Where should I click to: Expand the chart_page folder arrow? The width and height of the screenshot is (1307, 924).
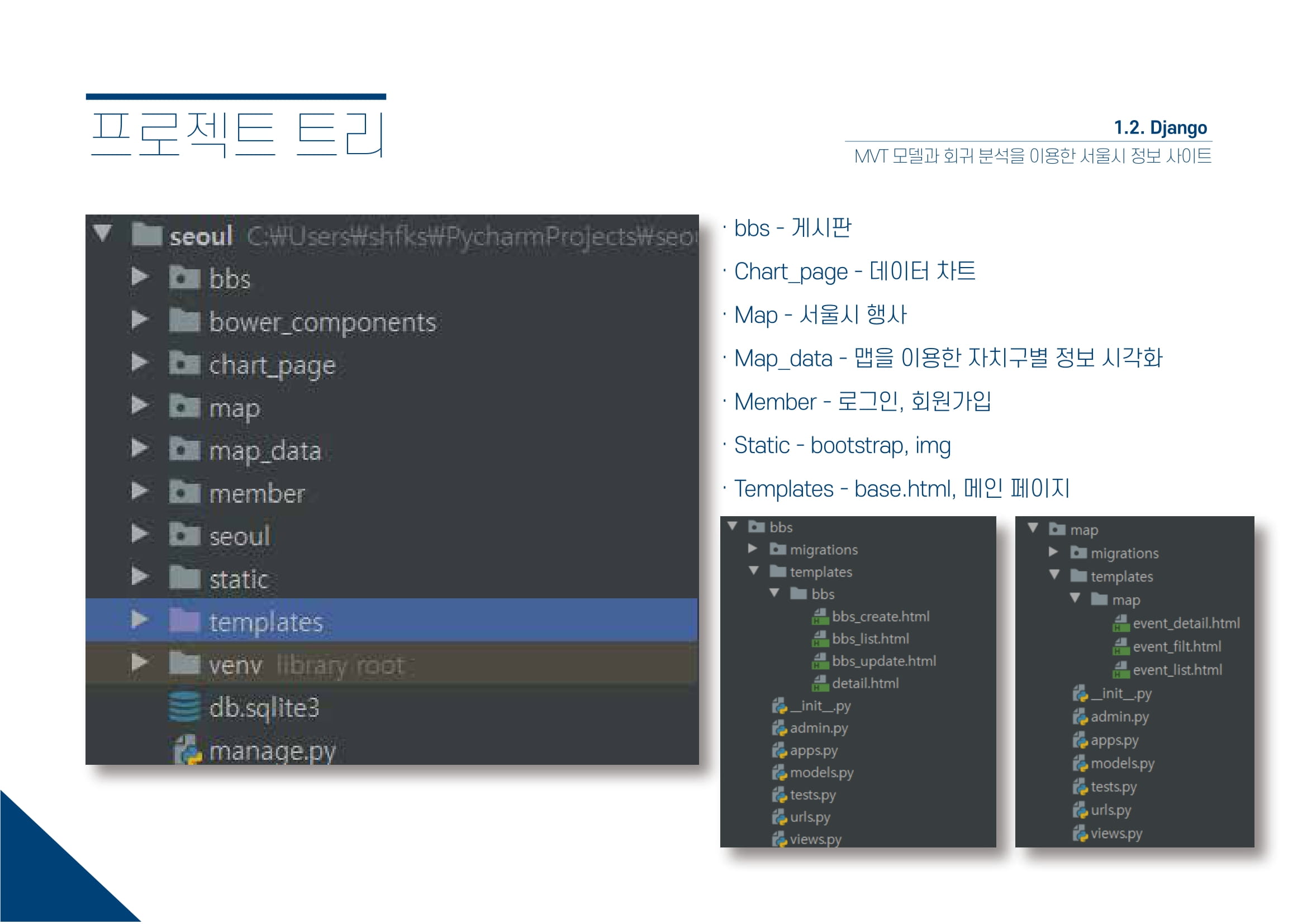(140, 363)
